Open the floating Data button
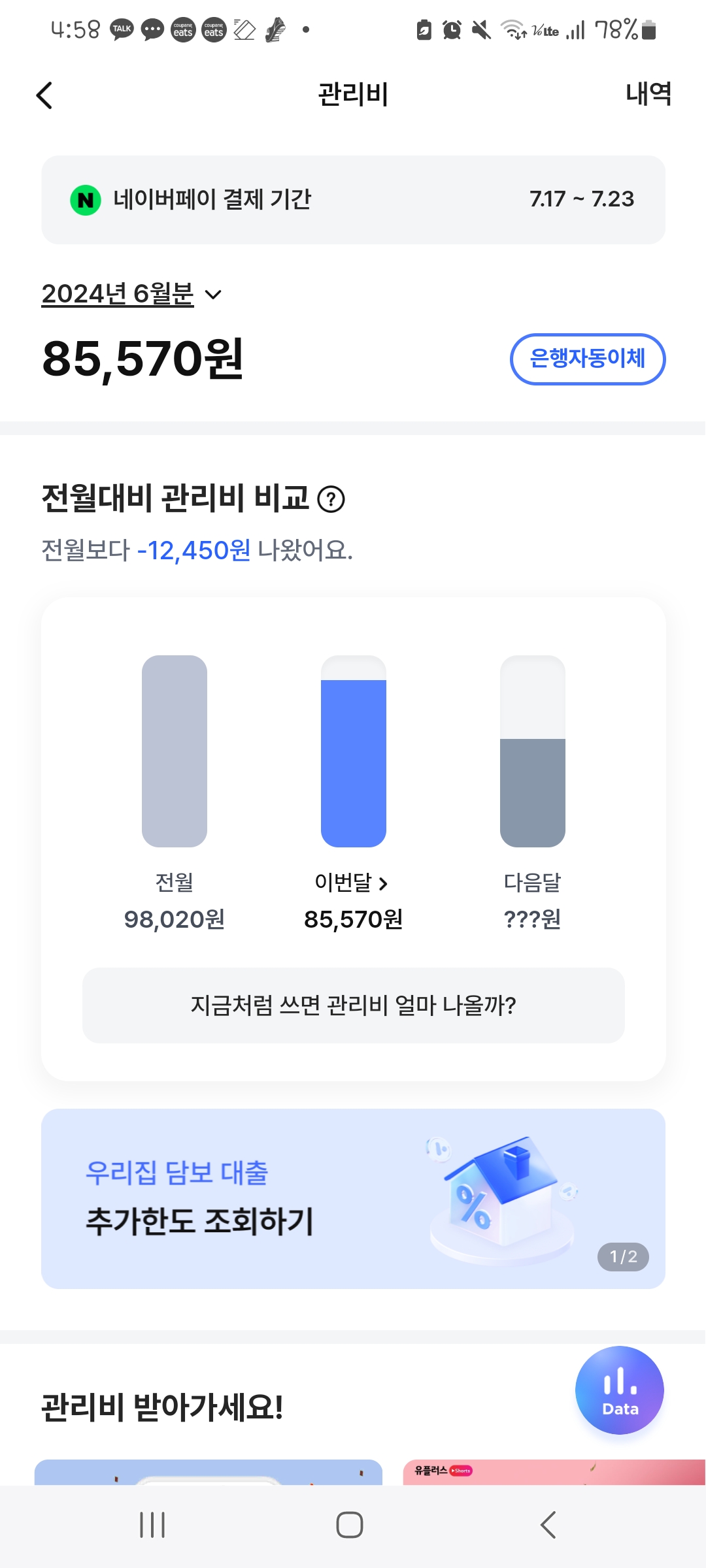Viewport: 706px width, 1568px height. click(x=619, y=1390)
